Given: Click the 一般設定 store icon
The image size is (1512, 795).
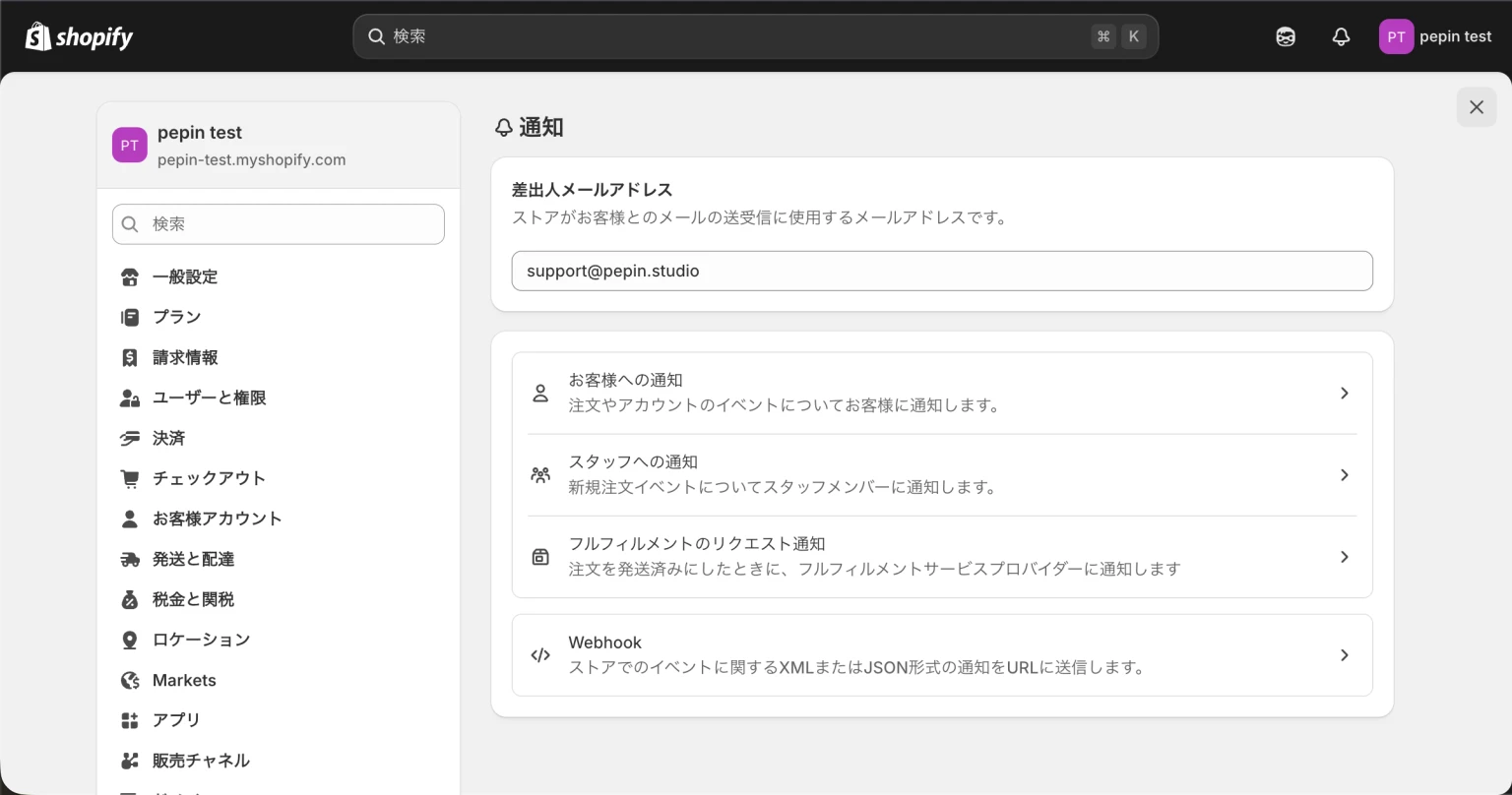Looking at the screenshot, I should point(130,276).
